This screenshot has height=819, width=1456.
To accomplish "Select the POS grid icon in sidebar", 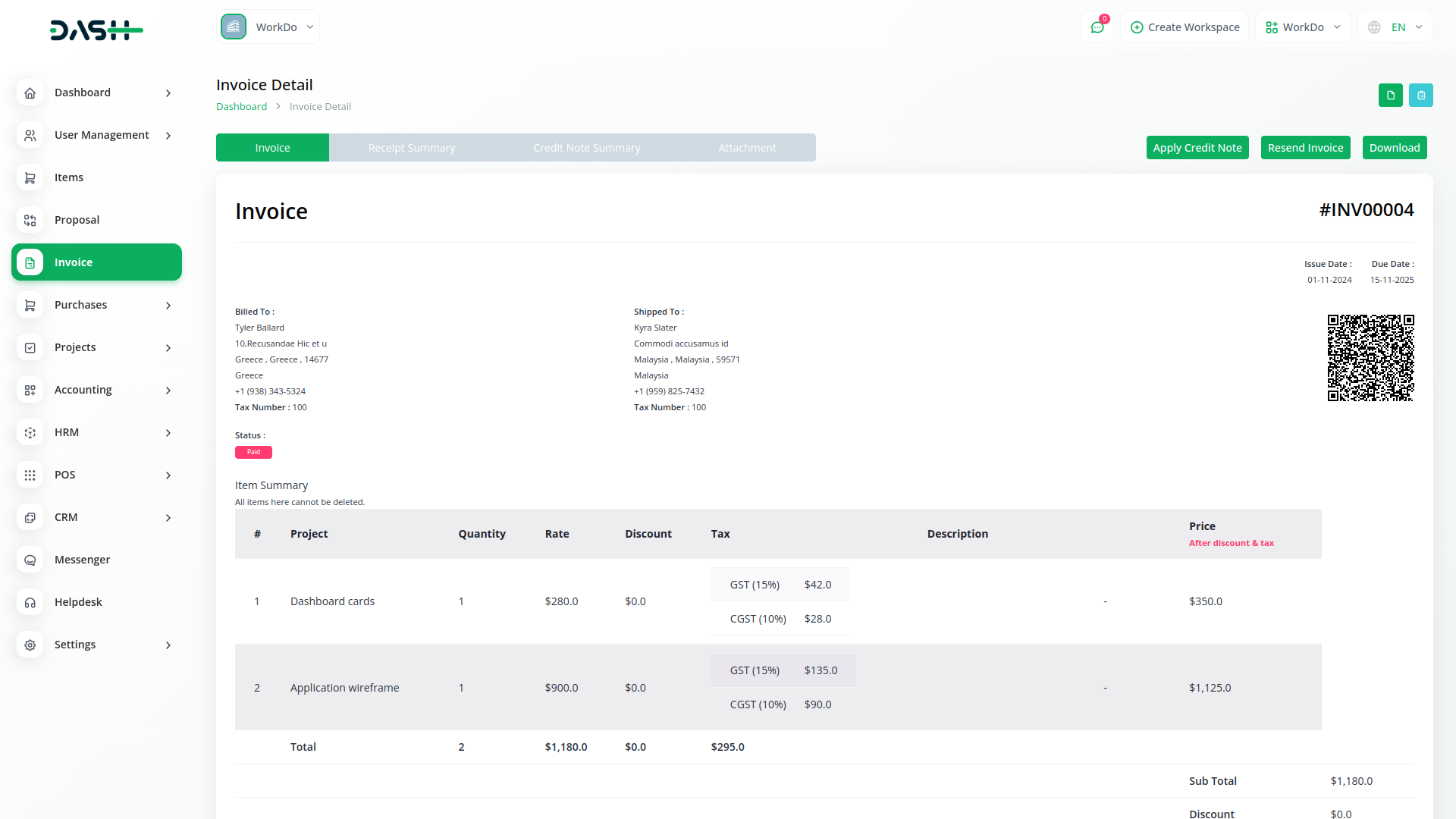I will (x=30, y=475).
